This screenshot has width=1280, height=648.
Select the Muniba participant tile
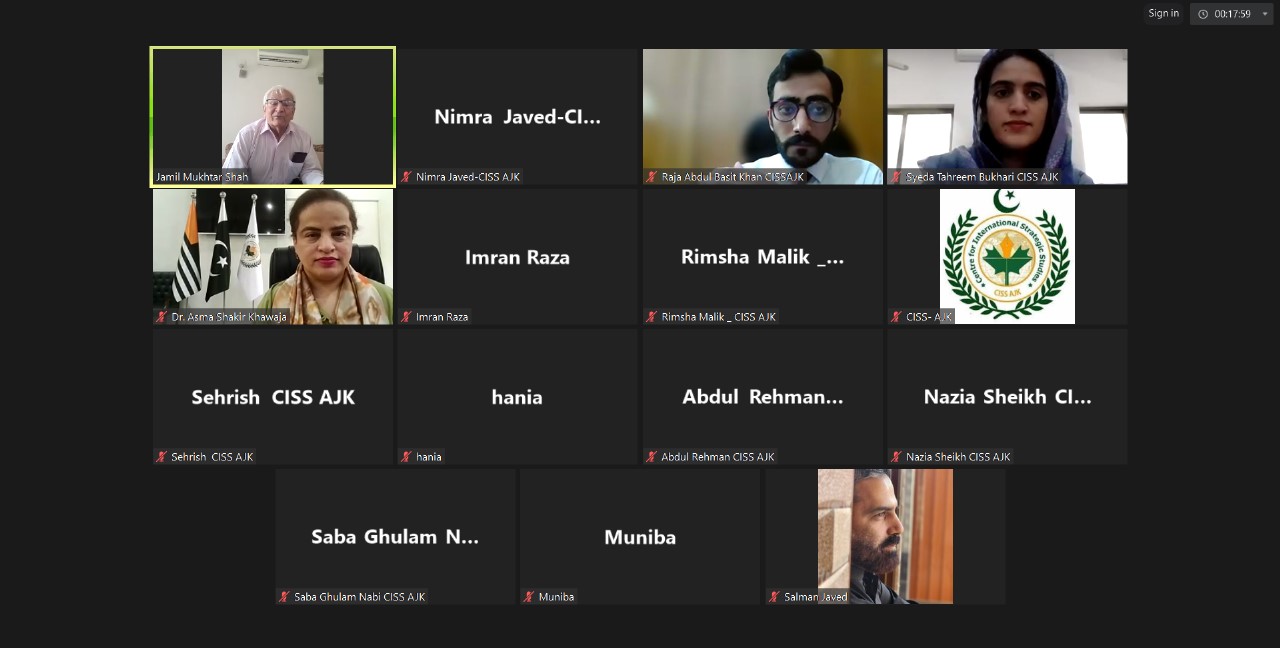(640, 536)
